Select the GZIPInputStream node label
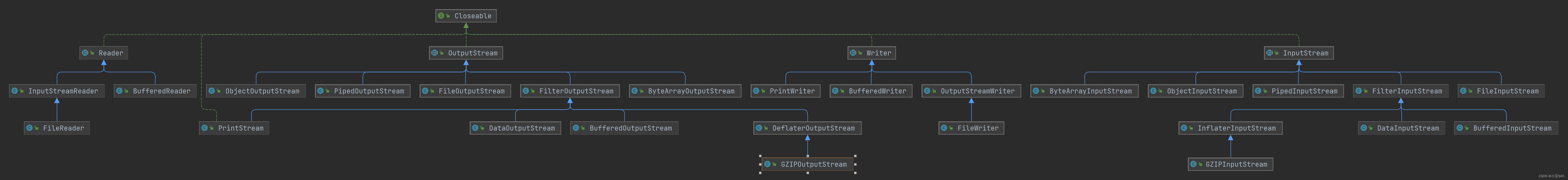The image size is (1568, 180). (1236, 164)
